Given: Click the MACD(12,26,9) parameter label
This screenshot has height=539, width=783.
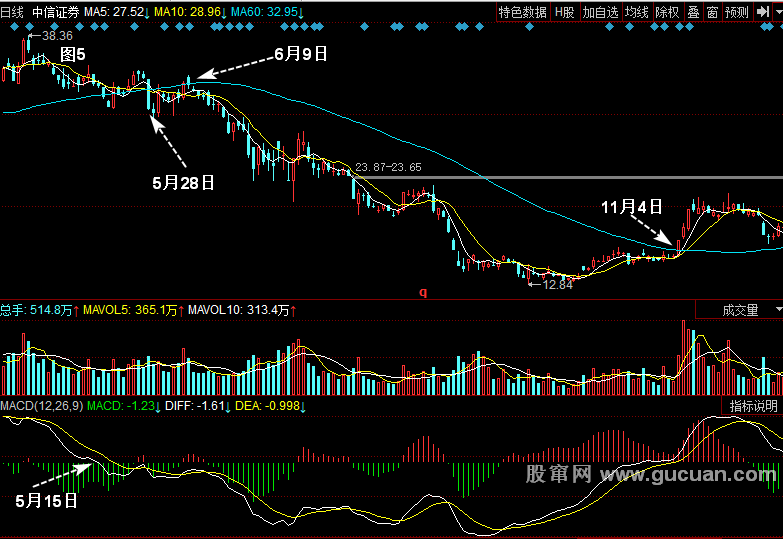Looking at the screenshot, I should click(42, 406).
